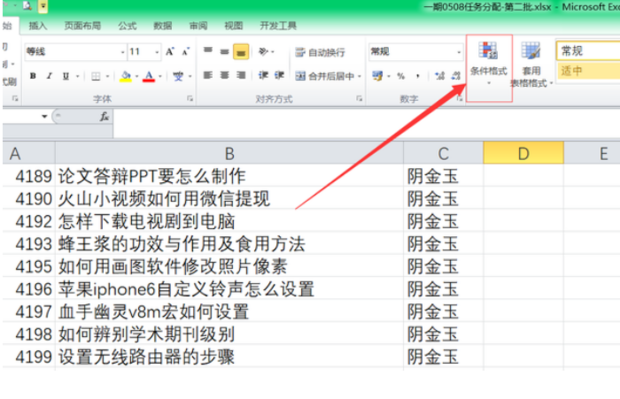620x399 pixels.
Task: Switch to 数据 tab
Action: (163, 26)
